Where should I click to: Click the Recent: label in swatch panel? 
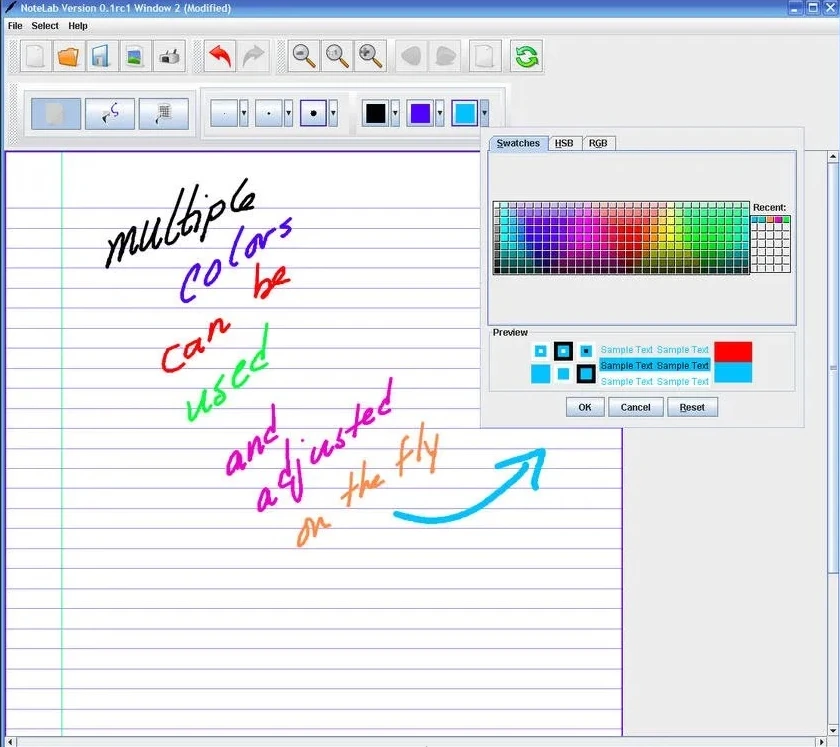pyautogui.click(x=769, y=207)
